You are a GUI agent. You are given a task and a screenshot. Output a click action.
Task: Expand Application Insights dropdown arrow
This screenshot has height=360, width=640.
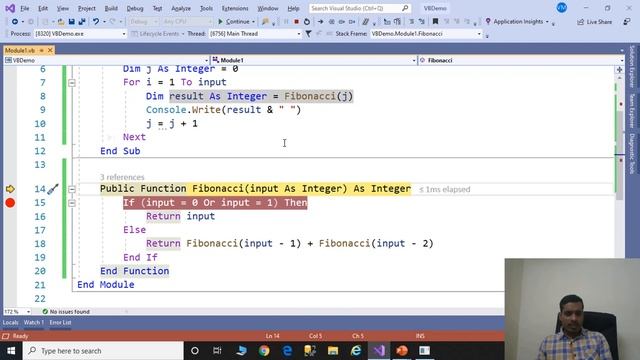(x=547, y=22)
